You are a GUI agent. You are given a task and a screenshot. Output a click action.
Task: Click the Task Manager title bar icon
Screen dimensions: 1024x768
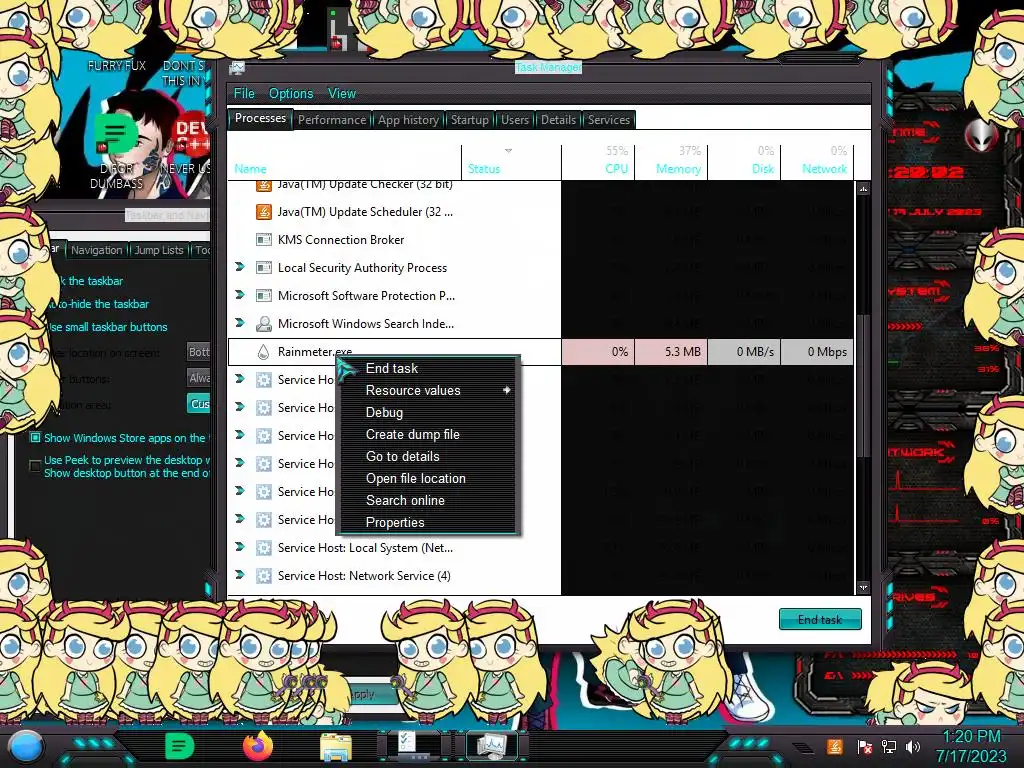pyautogui.click(x=237, y=67)
